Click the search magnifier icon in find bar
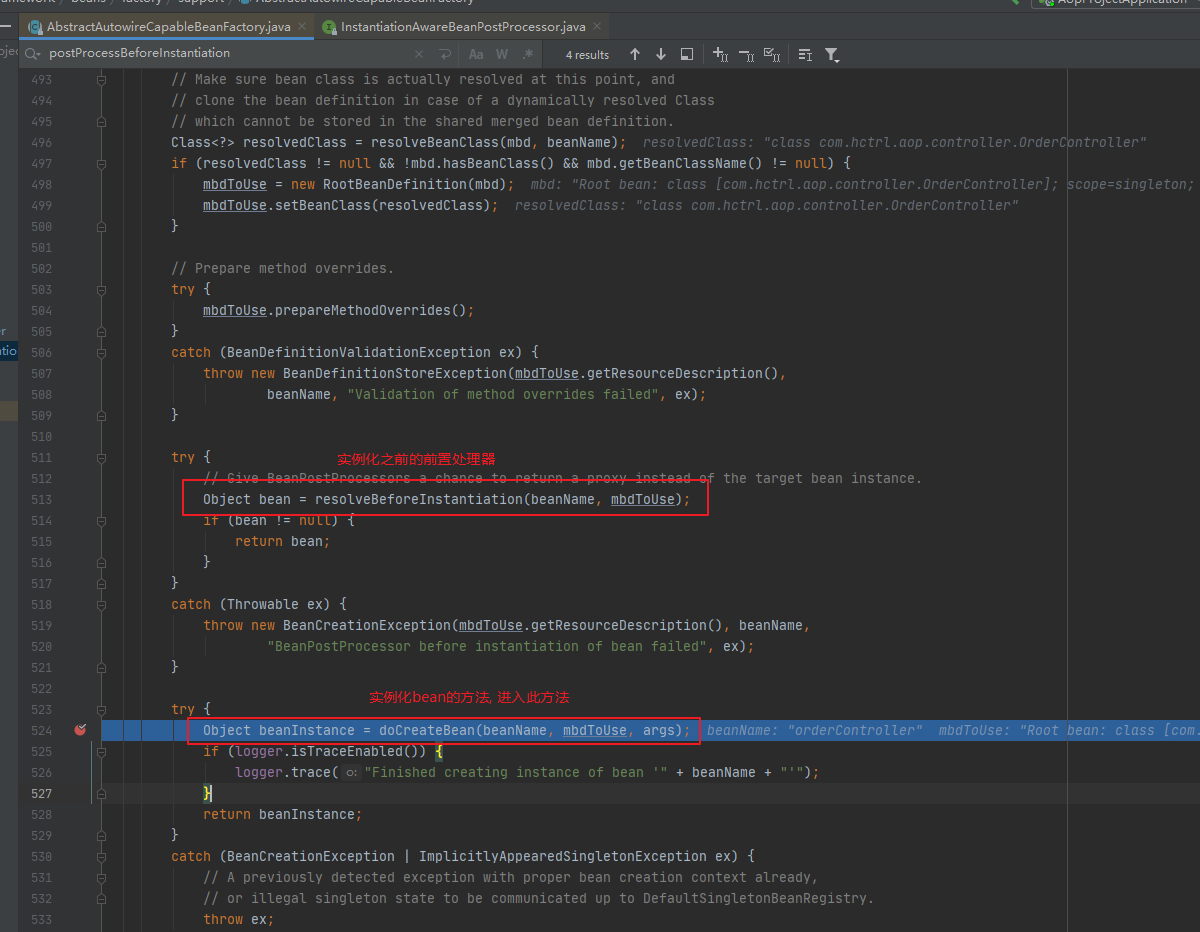This screenshot has width=1200, height=932. coord(33,53)
